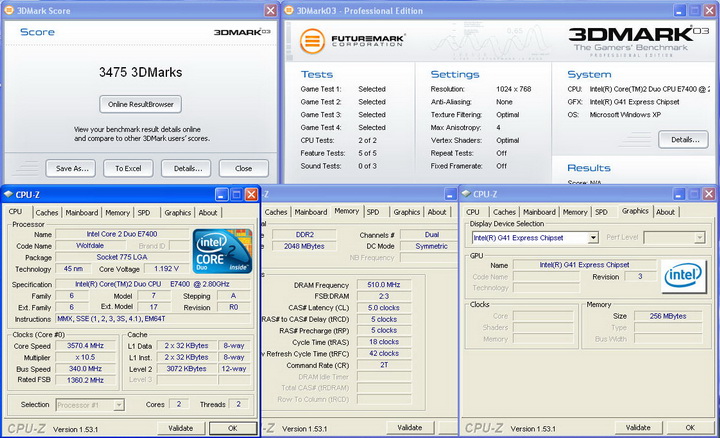720x438 pixels.
Task: Click the 3DMark03 Professional Edition title icon
Action: (289, 11)
